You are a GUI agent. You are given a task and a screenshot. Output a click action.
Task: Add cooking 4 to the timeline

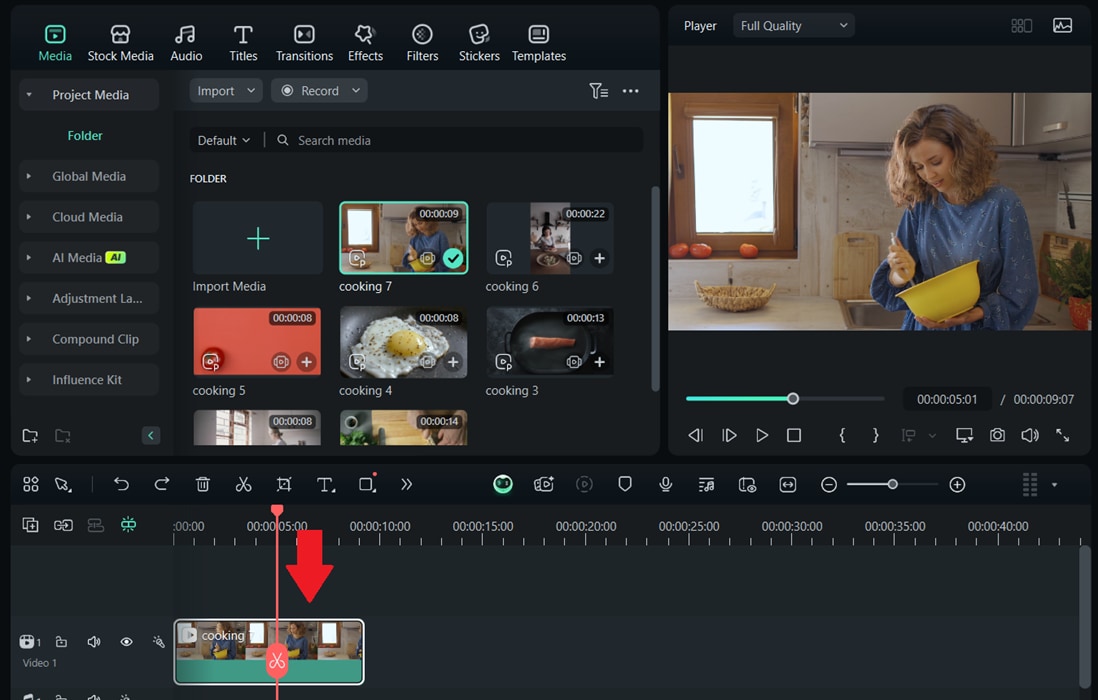tap(453, 362)
